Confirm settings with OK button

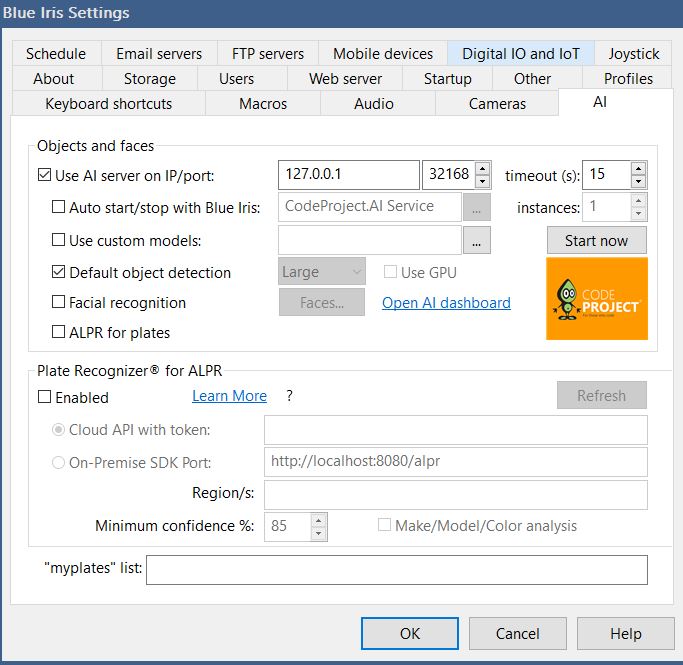[x=410, y=633]
